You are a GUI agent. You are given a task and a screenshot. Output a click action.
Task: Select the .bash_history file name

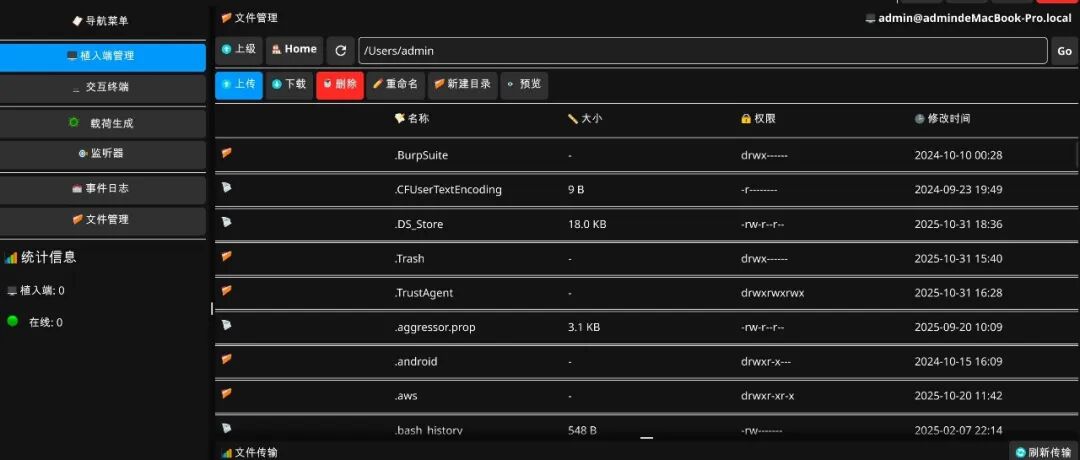pos(428,431)
